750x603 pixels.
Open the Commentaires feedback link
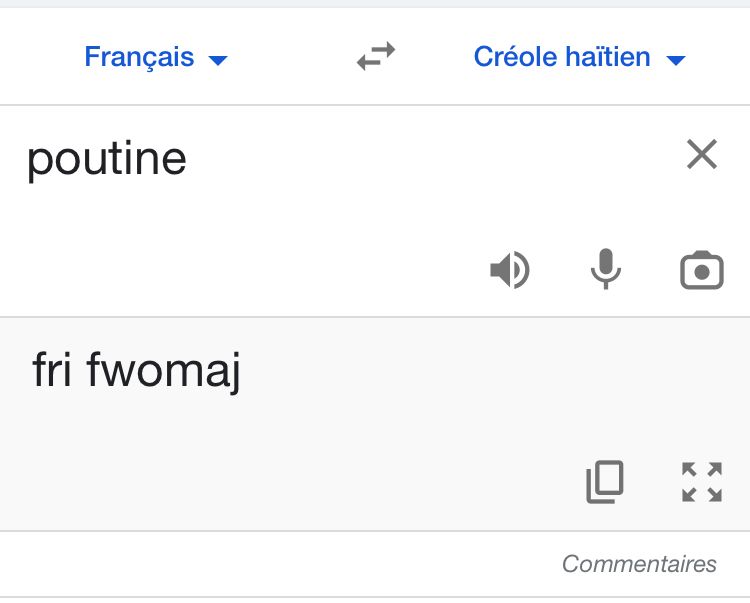639,564
